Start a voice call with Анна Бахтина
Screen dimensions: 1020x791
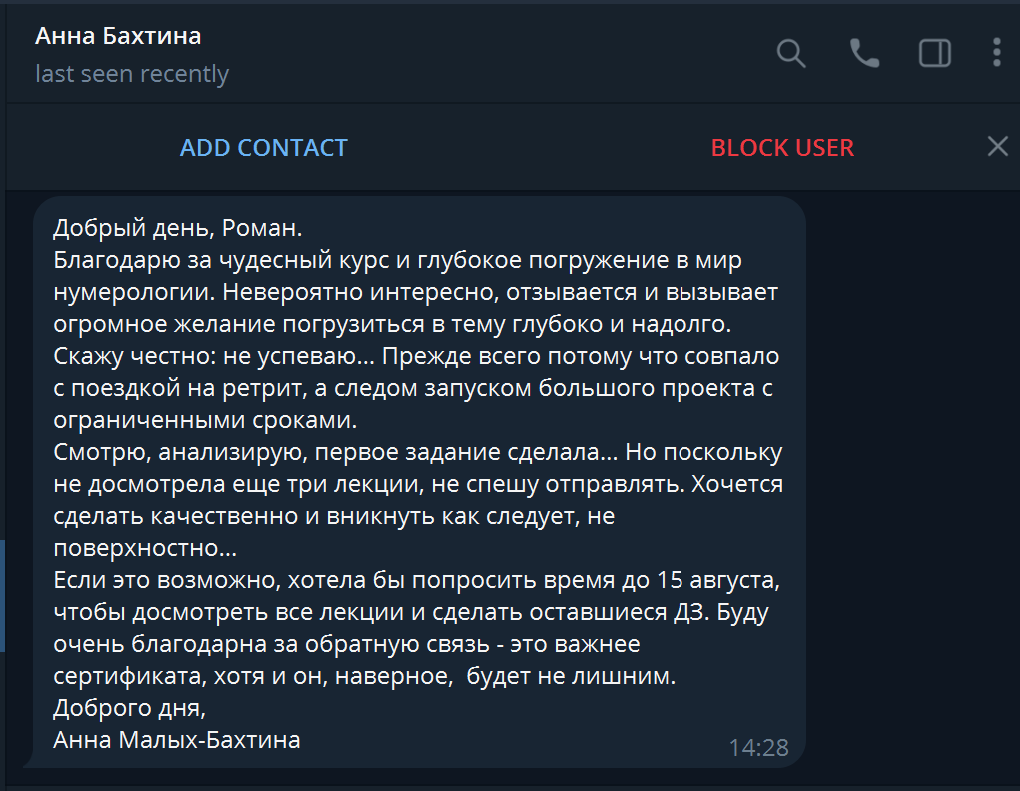864,53
